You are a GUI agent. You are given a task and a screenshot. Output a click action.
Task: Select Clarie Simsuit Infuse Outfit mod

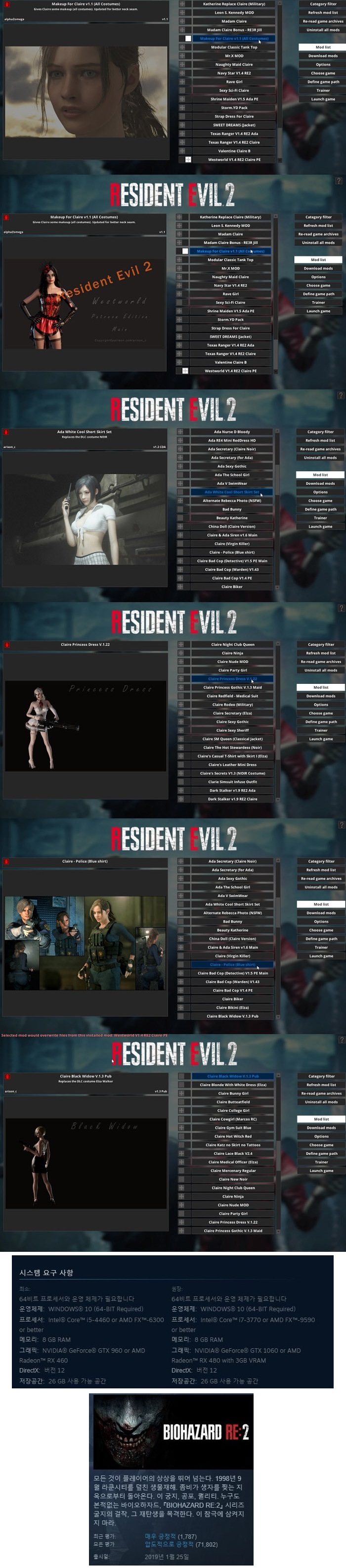tap(232, 782)
